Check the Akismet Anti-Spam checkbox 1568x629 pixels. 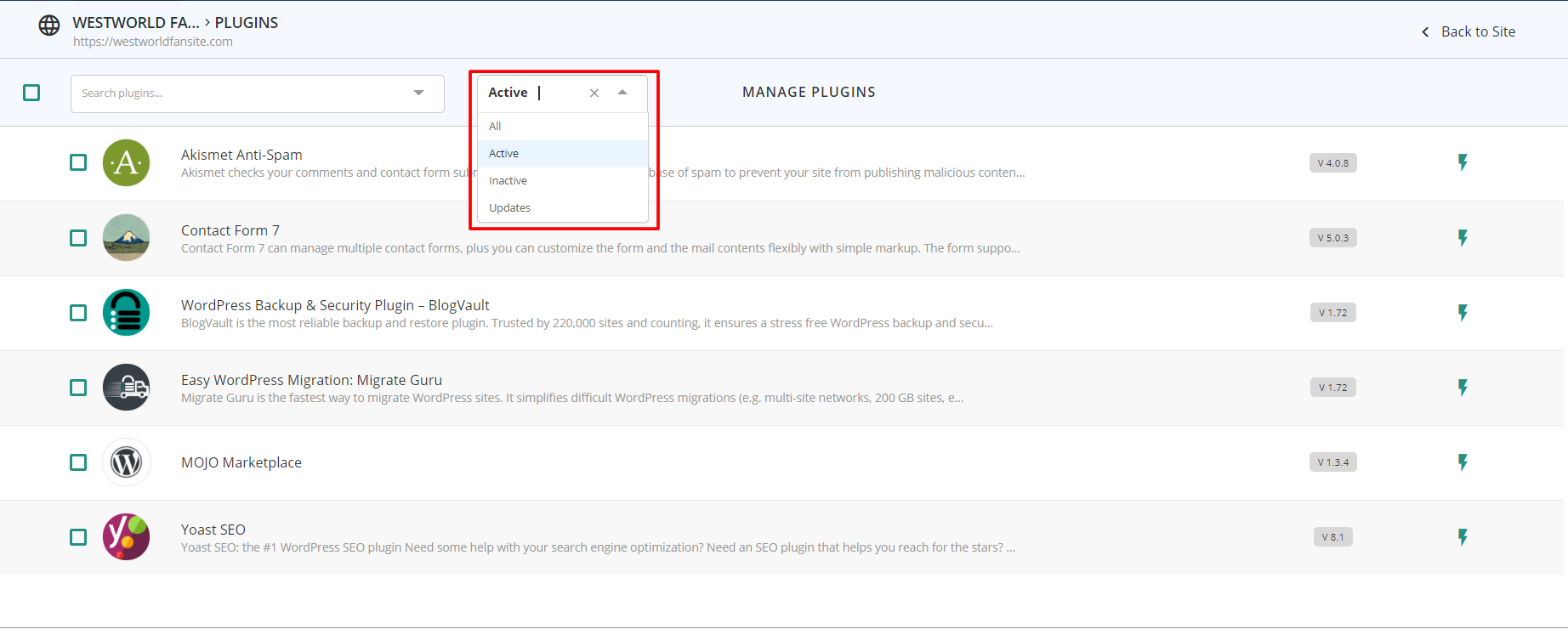78,162
